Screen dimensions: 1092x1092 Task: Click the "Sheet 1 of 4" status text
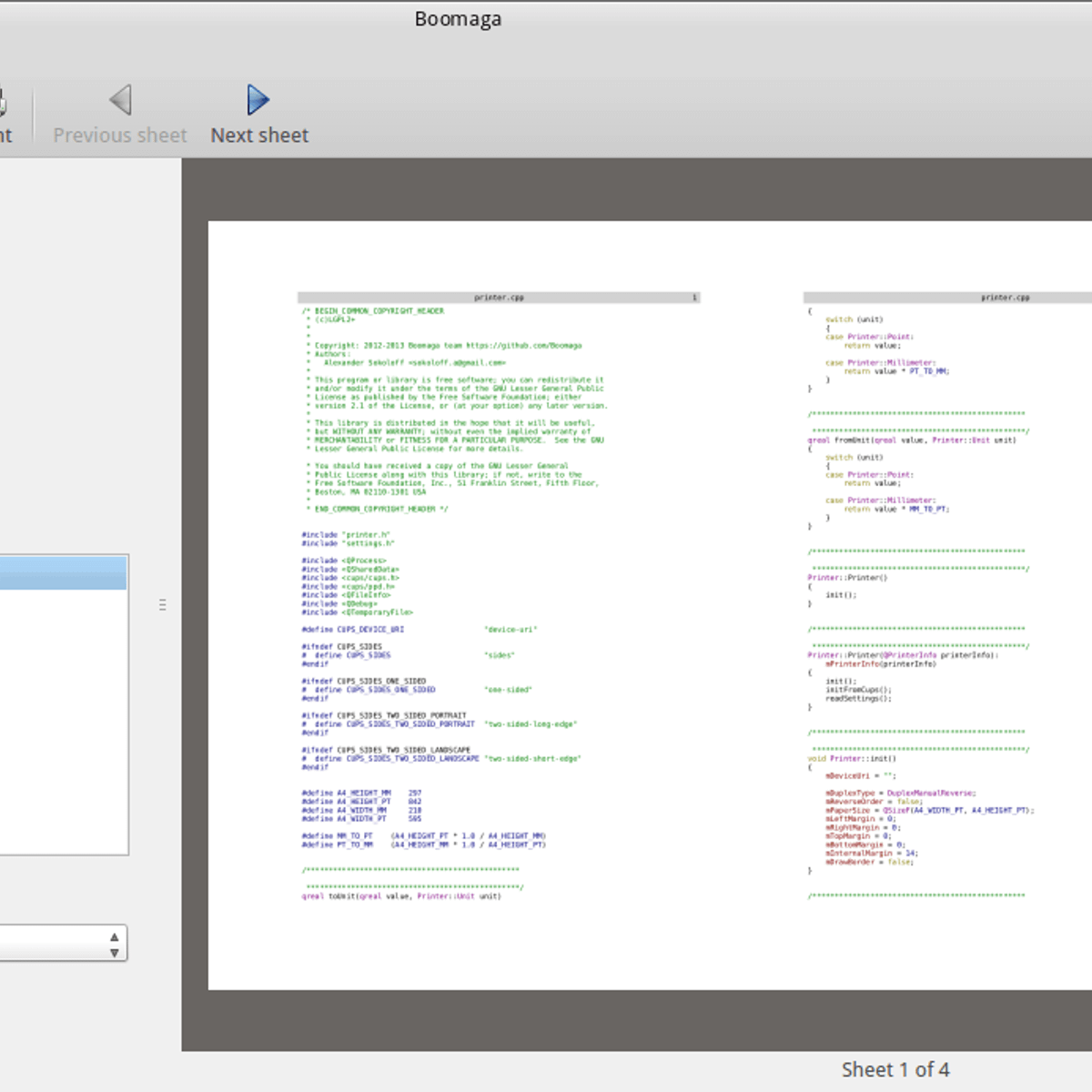click(895, 1070)
